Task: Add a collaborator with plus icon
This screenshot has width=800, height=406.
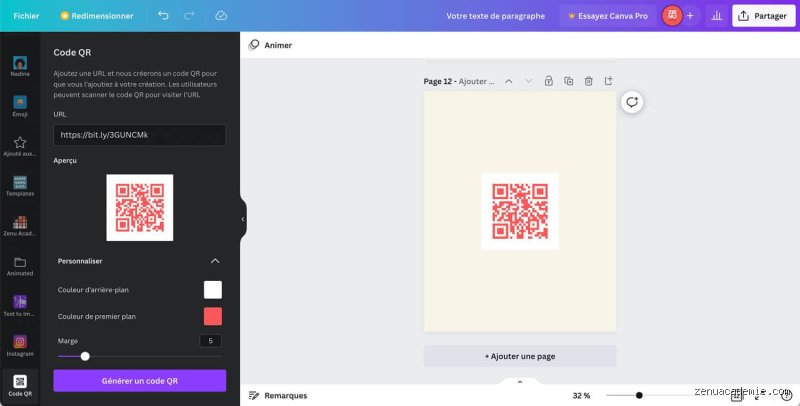Action: coord(690,16)
